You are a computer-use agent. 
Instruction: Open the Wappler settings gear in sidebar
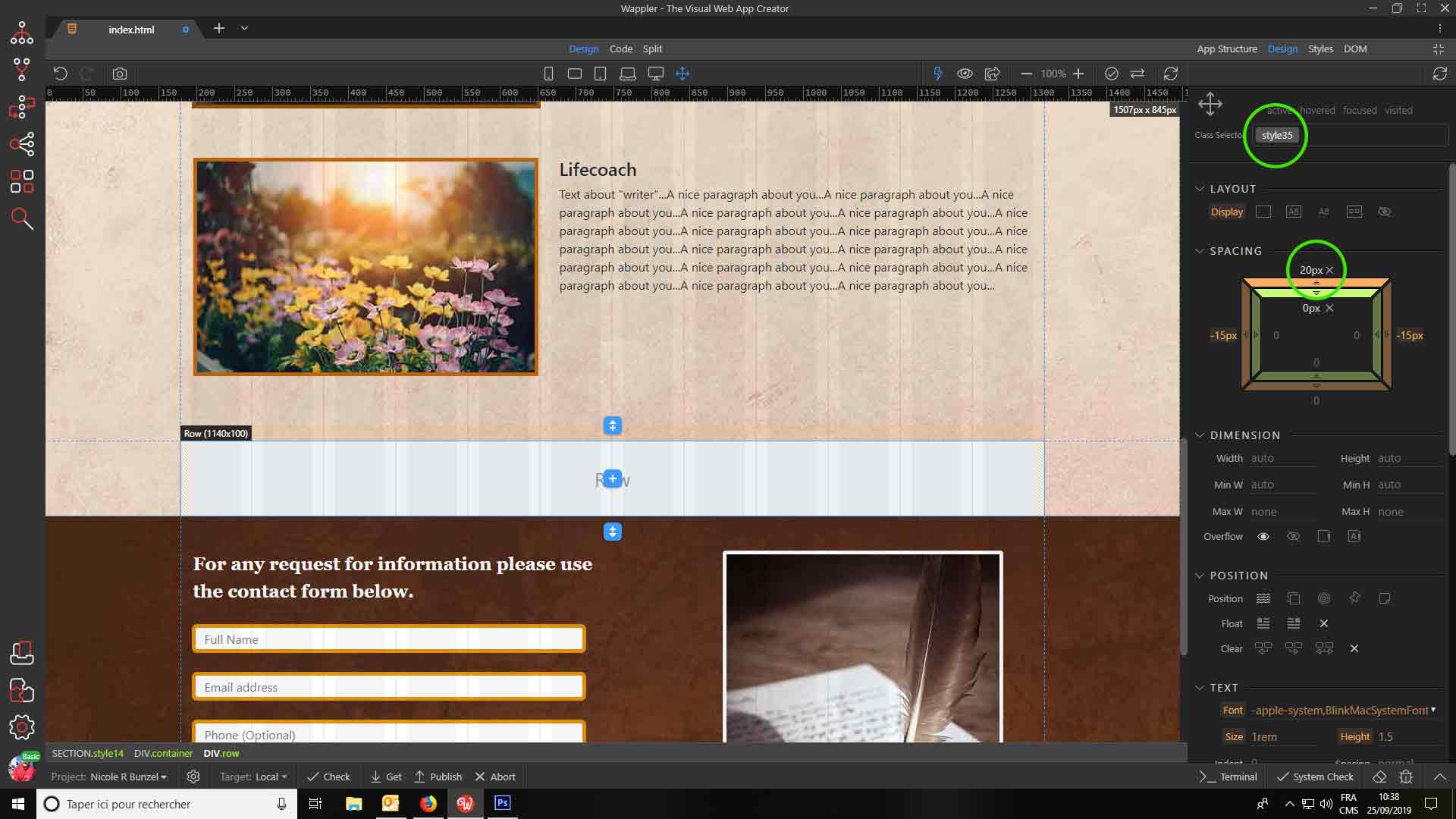coord(22,727)
